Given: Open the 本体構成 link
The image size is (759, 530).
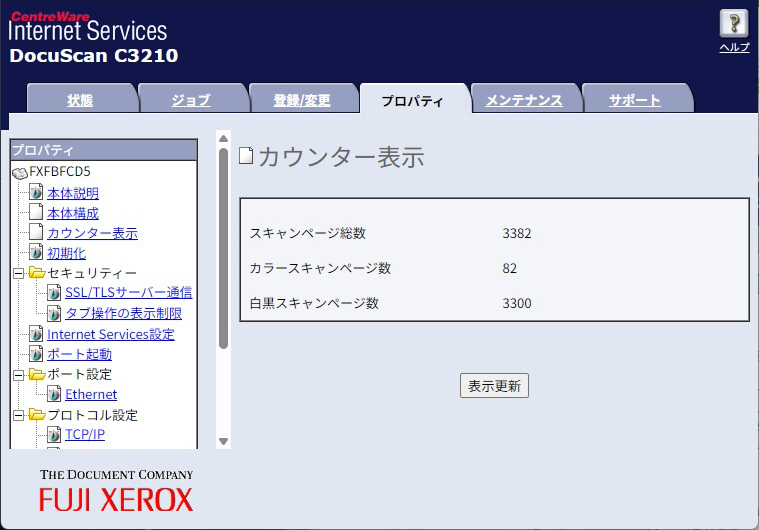Looking at the screenshot, I should 73,213.
